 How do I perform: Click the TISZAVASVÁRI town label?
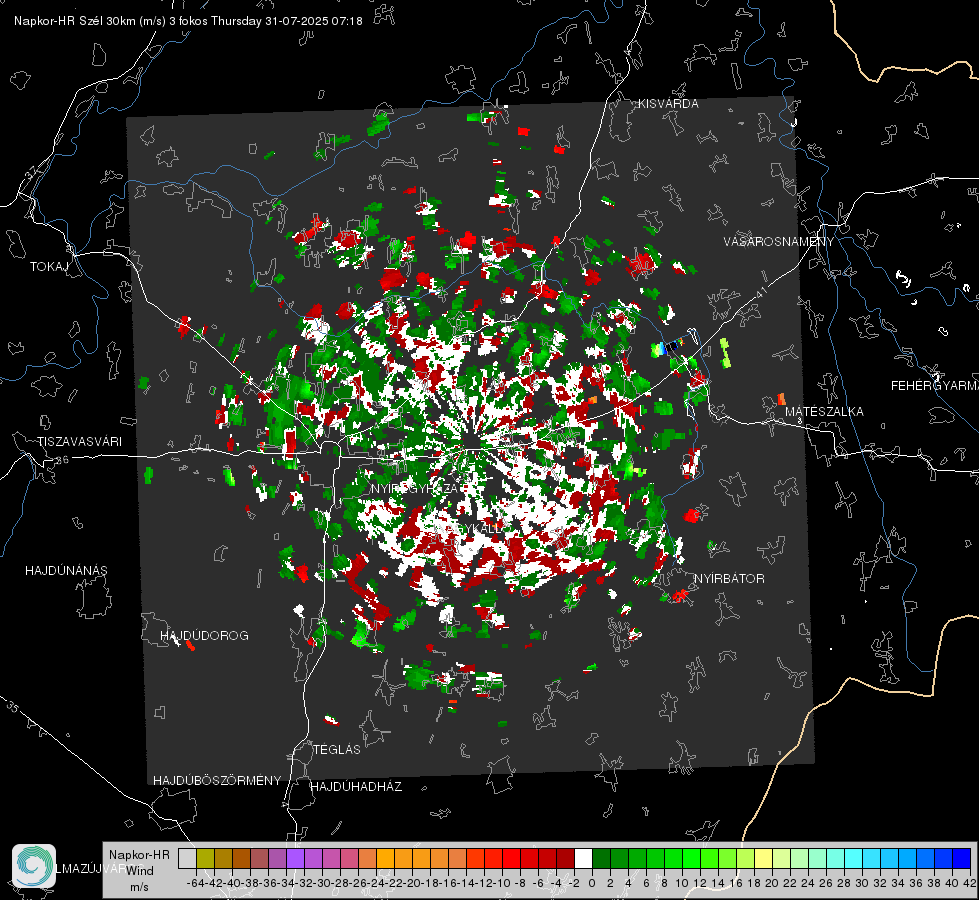click(79, 442)
